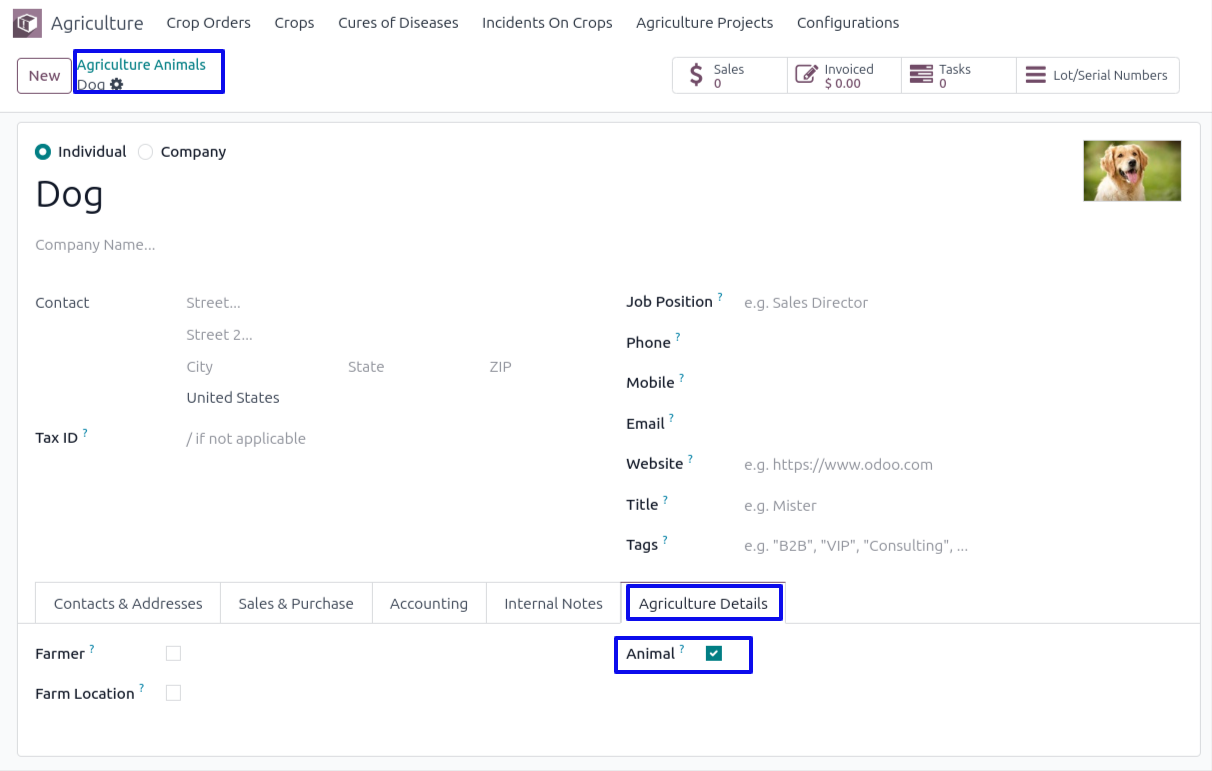Open the gear actions menu beside Dog
Viewport: 1212px width, 771px height.
pyautogui.click(x=117, y=85)
